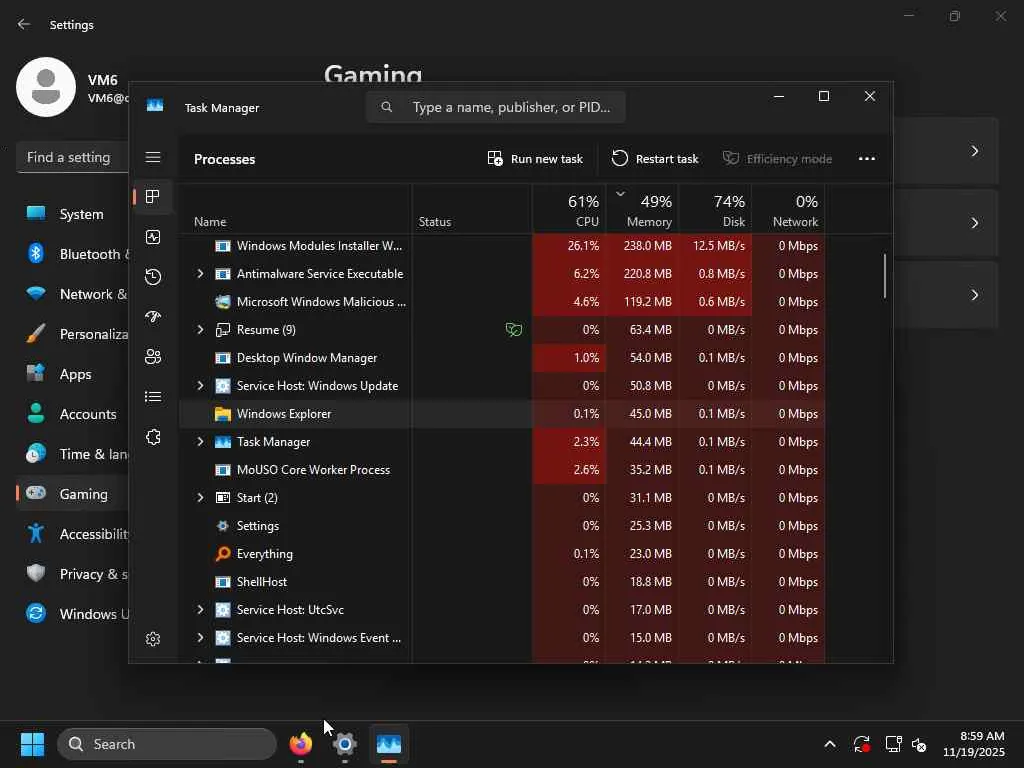1024x768 pixels.
Task: Click the 45.0 MB memory cell
Action: point(643,414)
